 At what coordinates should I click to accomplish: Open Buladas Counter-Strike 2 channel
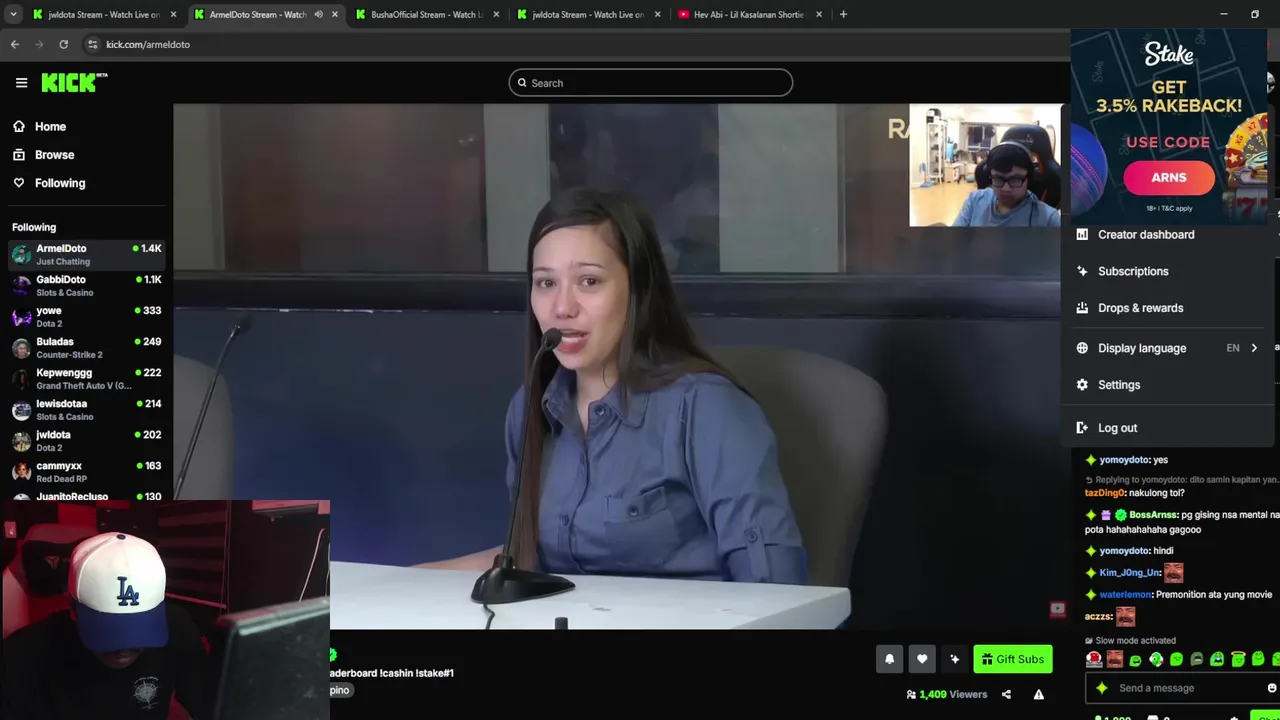(x=86, y=348)
